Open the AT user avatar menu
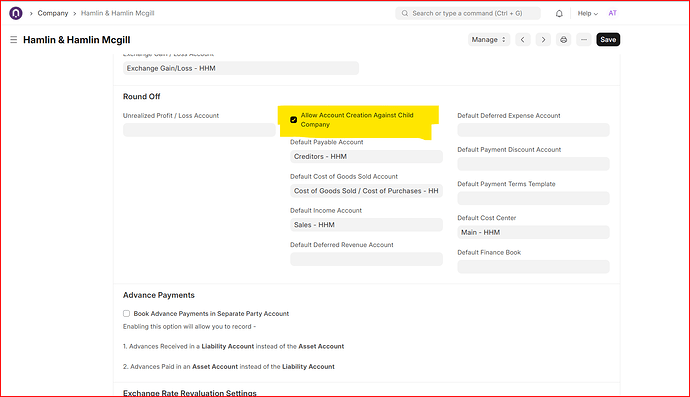The height and width of the screenshot is (397, 690). [x=613, y=13]
